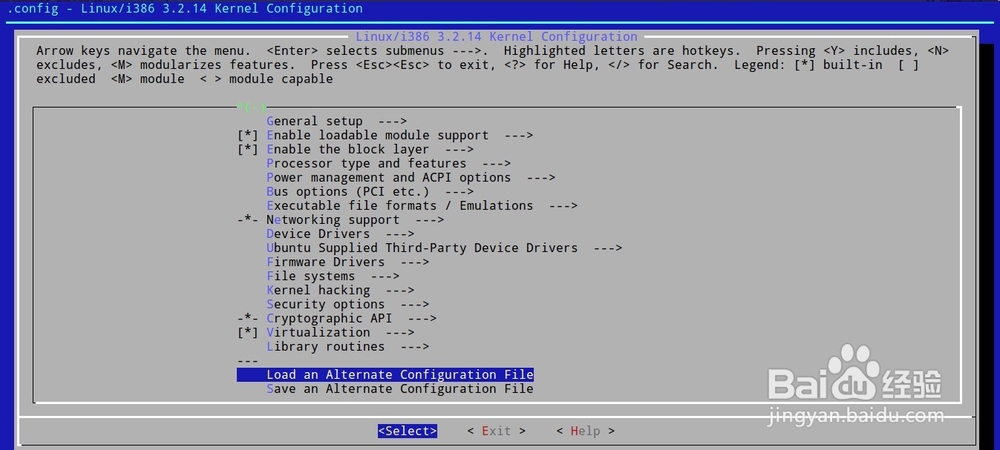Expand arrow next to Kernel hacking
Image resolution: width=1000 pixels, height=450 pixels.
[x=400, y=290]
